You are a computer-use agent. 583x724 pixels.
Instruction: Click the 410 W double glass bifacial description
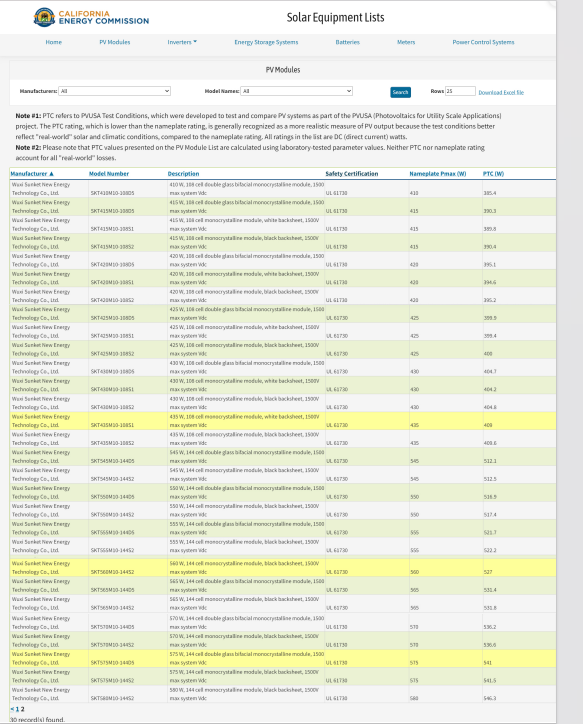(246, 189)
